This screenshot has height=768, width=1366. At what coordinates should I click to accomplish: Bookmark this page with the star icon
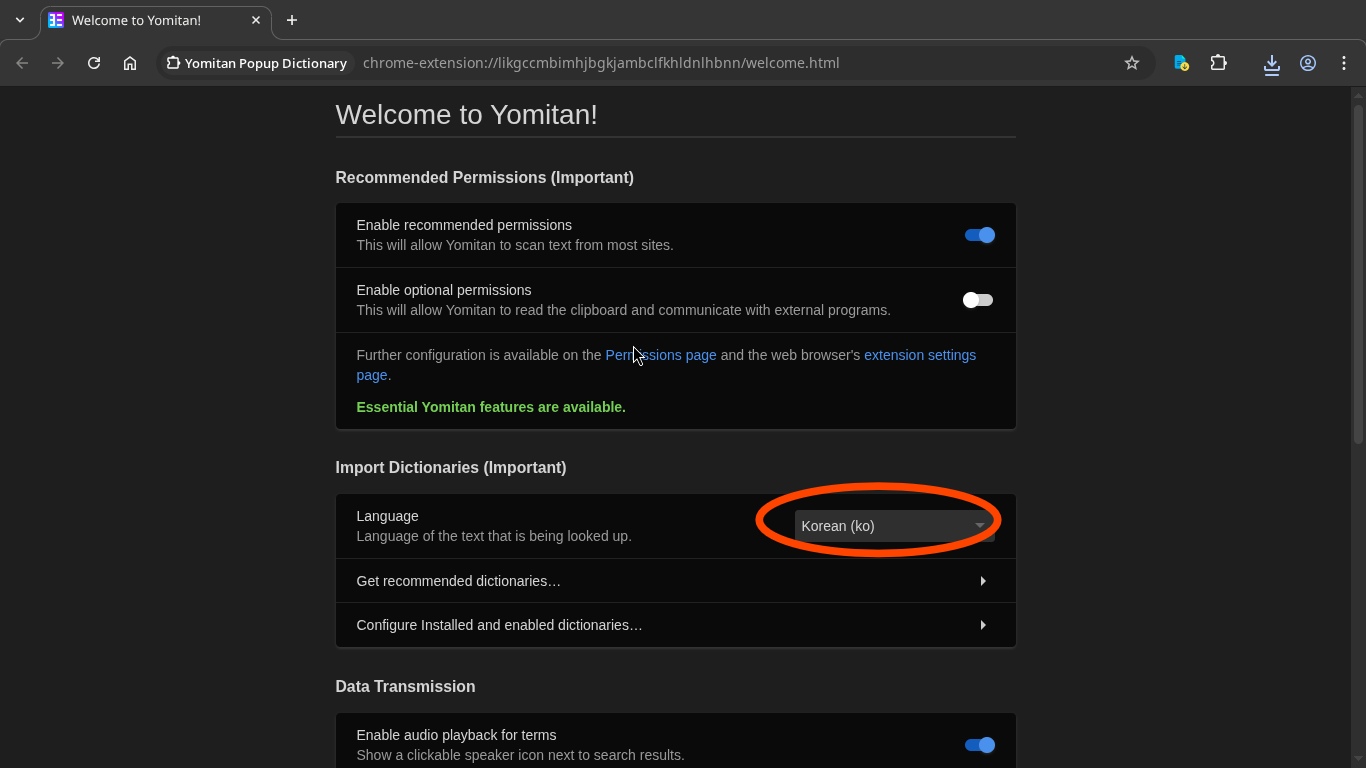(1132, 63)
